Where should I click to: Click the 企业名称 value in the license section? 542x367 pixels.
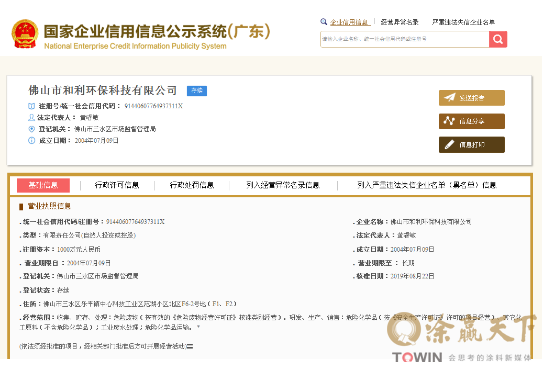(x=431, y=222)
